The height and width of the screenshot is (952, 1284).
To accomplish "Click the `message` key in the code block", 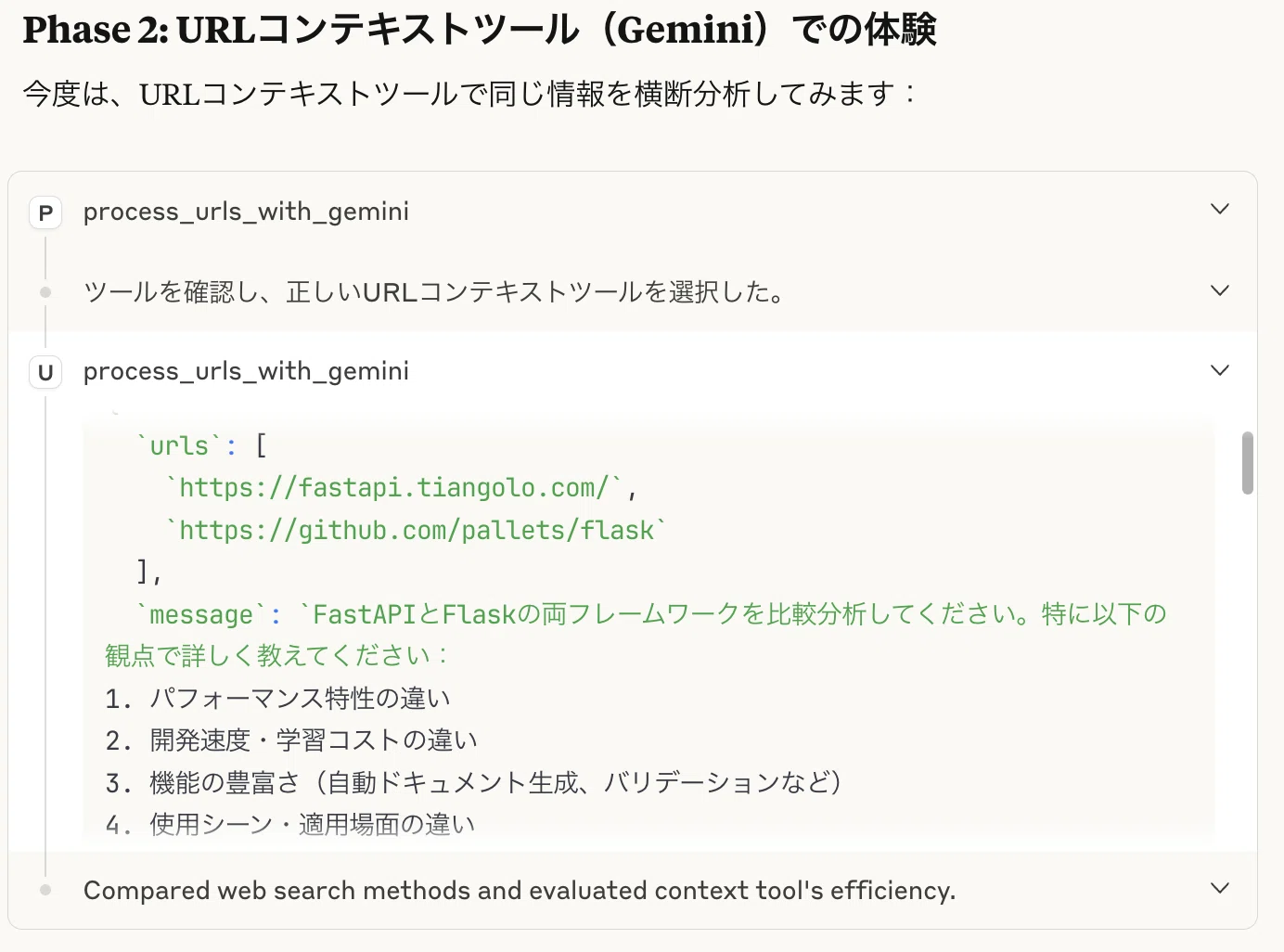I will pyautogui.click(x=201, y=615).
